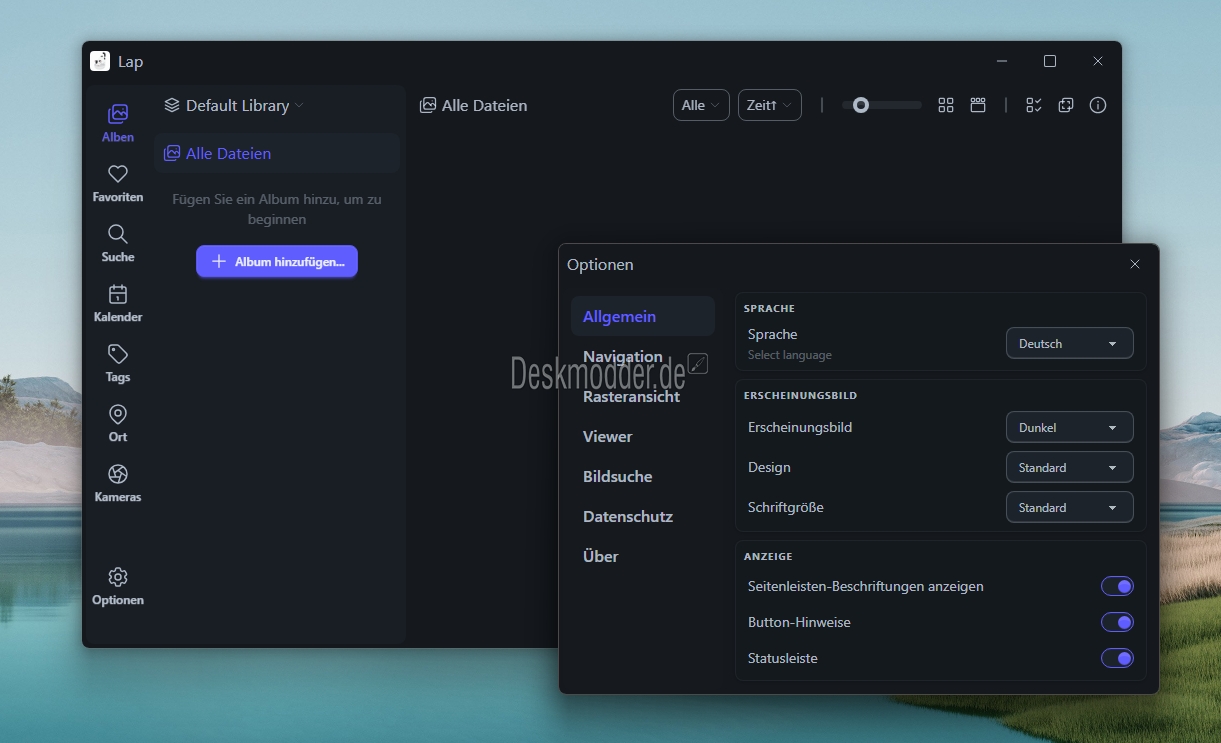Disable Seitenleisten-Beschriftungen anzeigen toggle

tap(1117, 586)
